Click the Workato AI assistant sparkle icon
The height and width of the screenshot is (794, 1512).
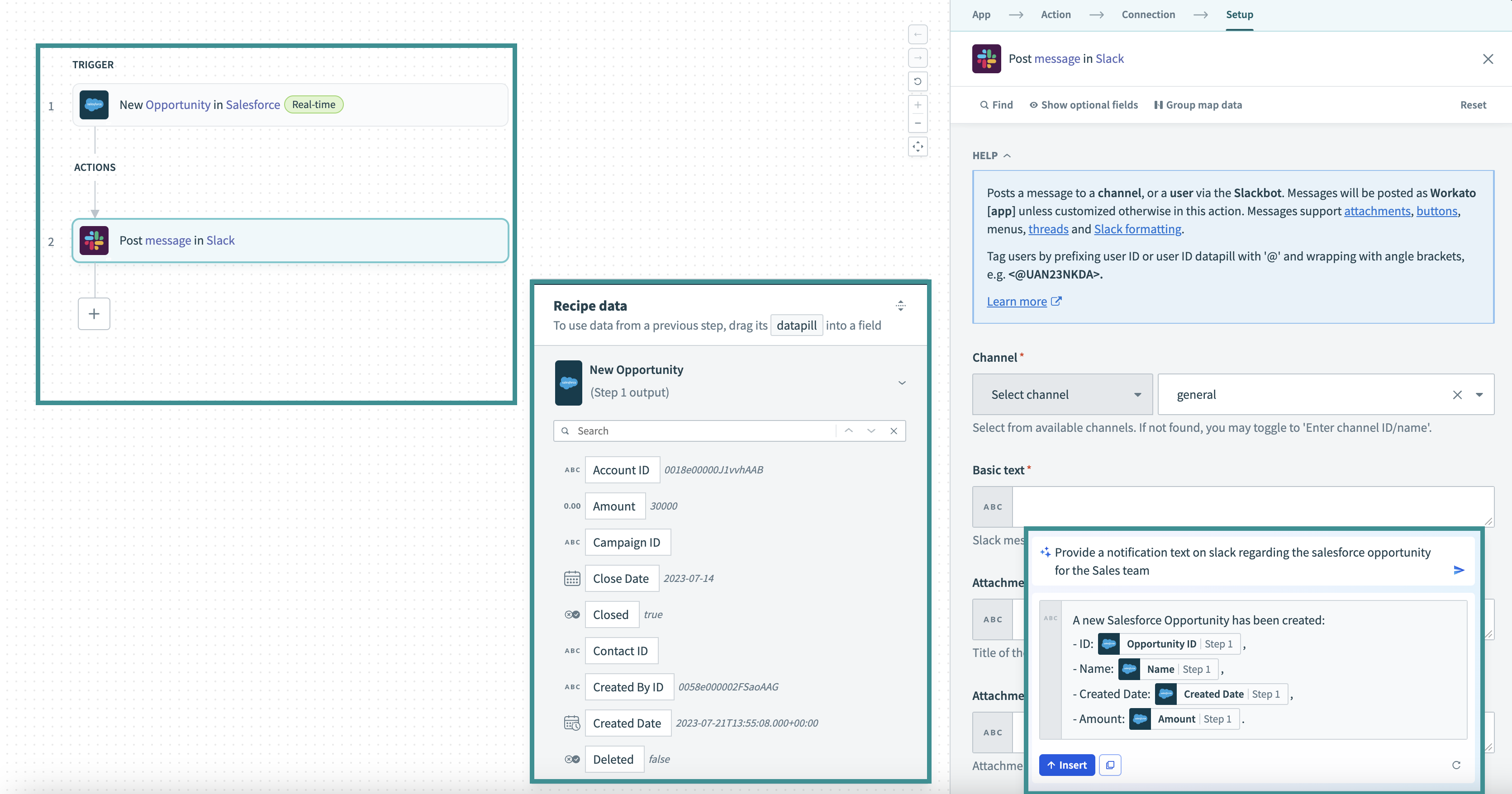[1044, 552]
